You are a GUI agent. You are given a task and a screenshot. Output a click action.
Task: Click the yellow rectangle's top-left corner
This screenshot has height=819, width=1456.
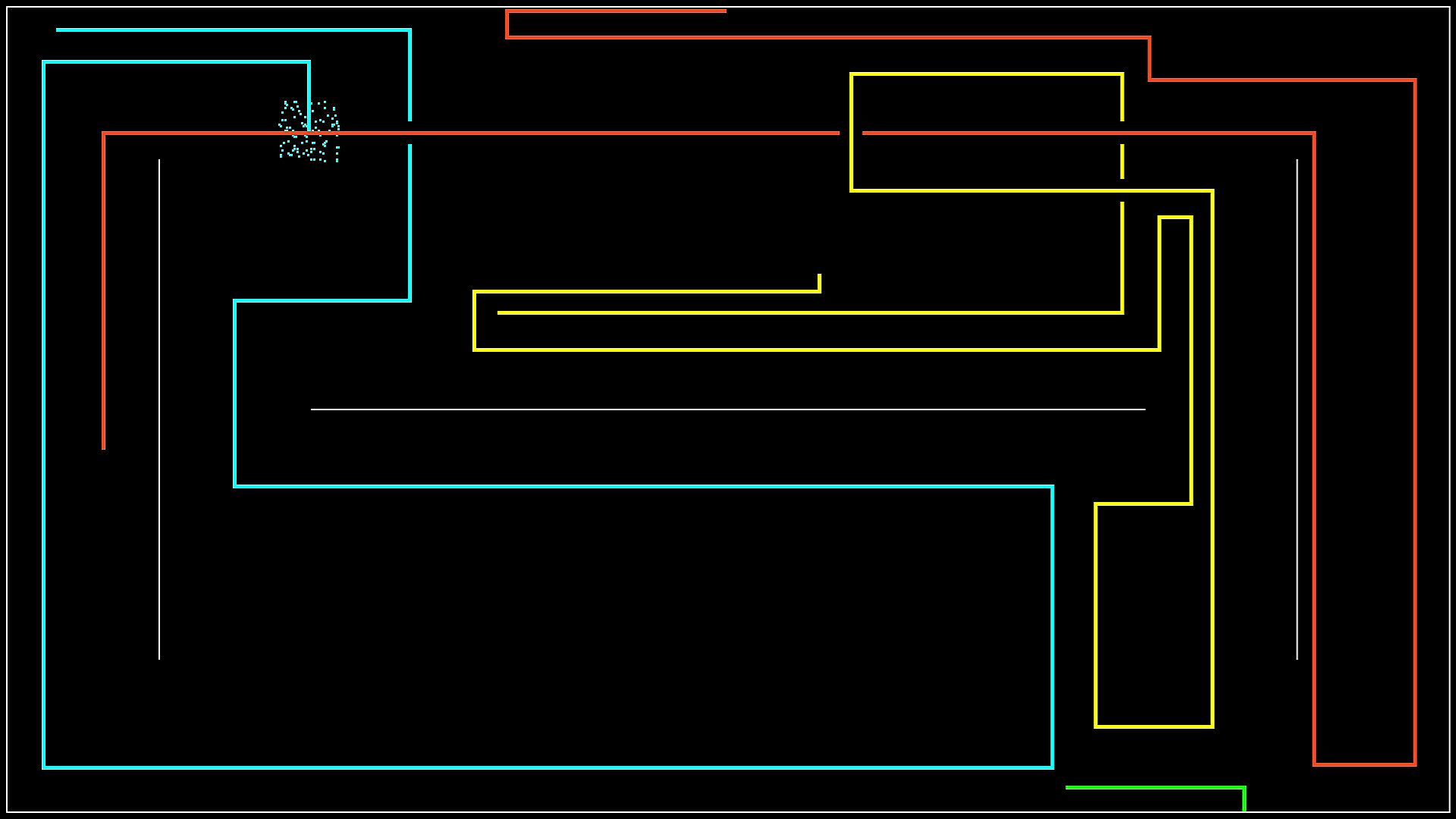tap(852, 74)
